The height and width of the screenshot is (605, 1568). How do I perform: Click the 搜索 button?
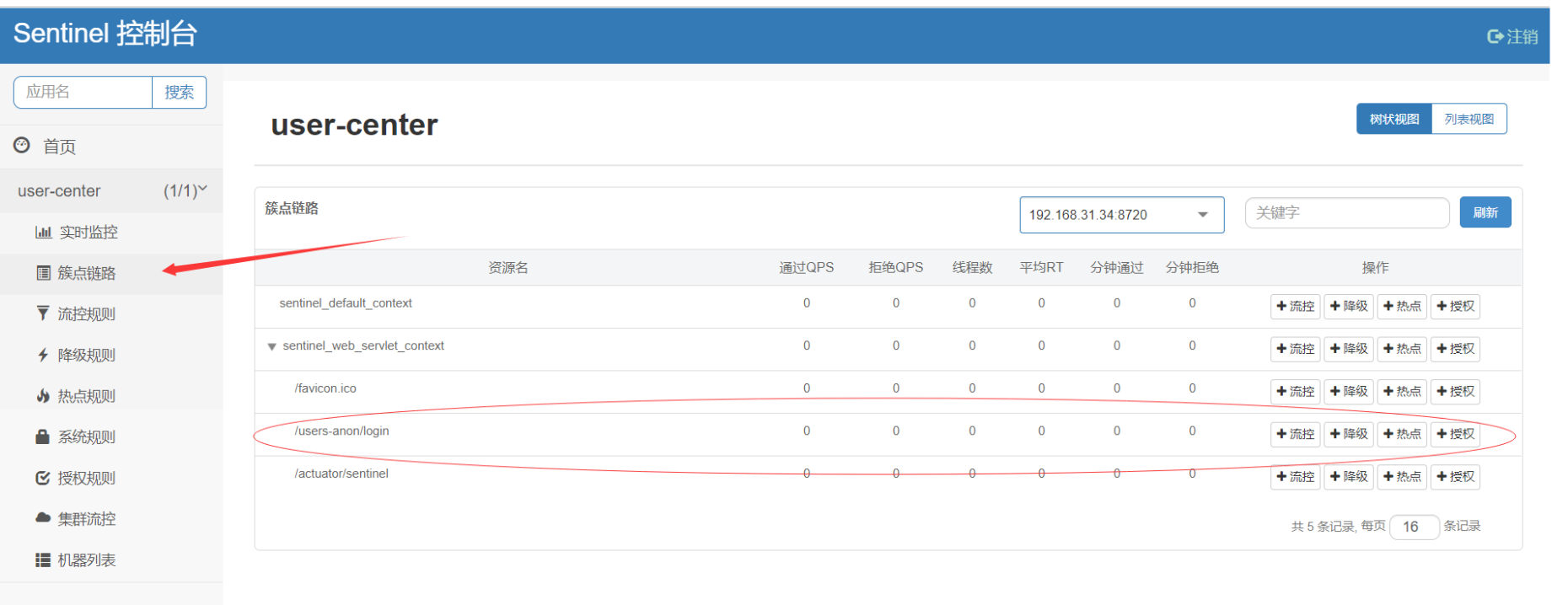coord(179,92)
